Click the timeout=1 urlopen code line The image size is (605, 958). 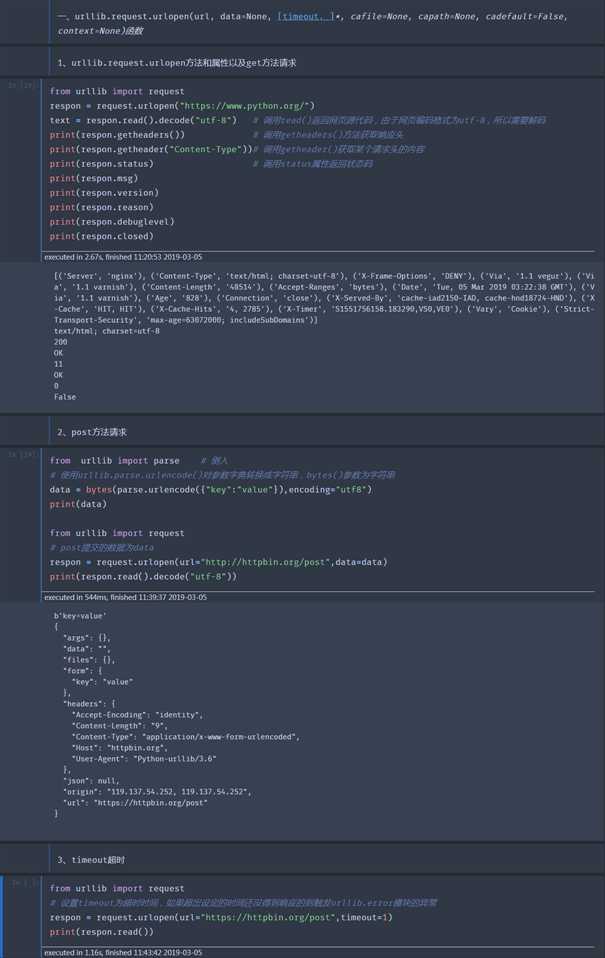[221, 917]
